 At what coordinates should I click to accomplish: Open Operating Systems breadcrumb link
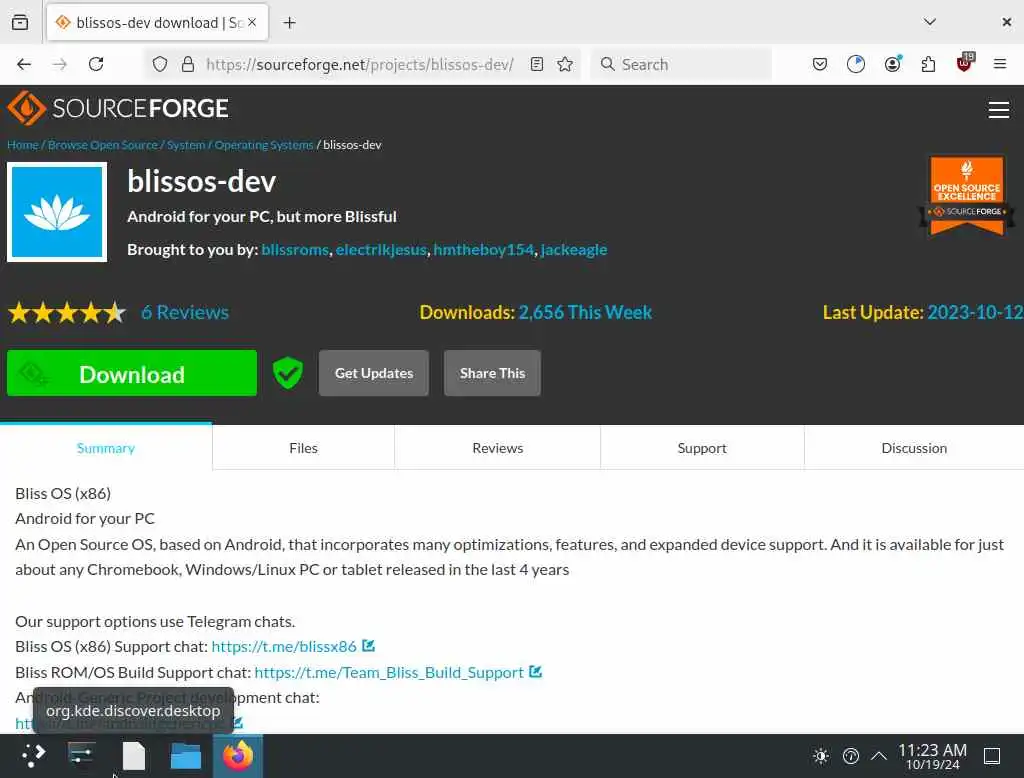tap(264, 145)
